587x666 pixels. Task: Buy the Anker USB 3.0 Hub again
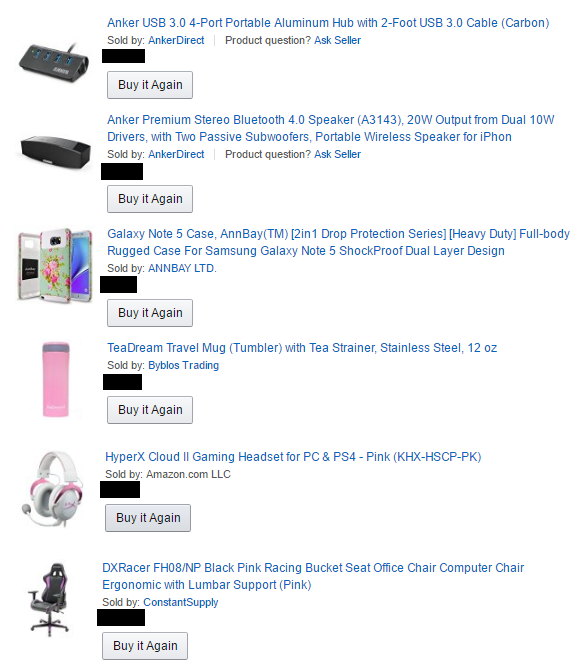[x=150, y=85]
